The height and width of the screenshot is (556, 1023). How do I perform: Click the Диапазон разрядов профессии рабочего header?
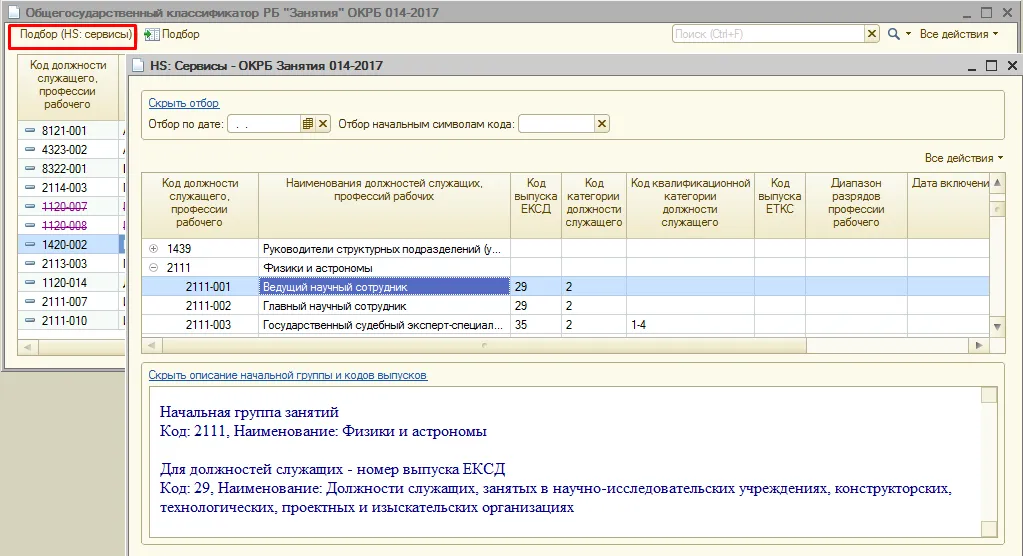coord(856,205)
